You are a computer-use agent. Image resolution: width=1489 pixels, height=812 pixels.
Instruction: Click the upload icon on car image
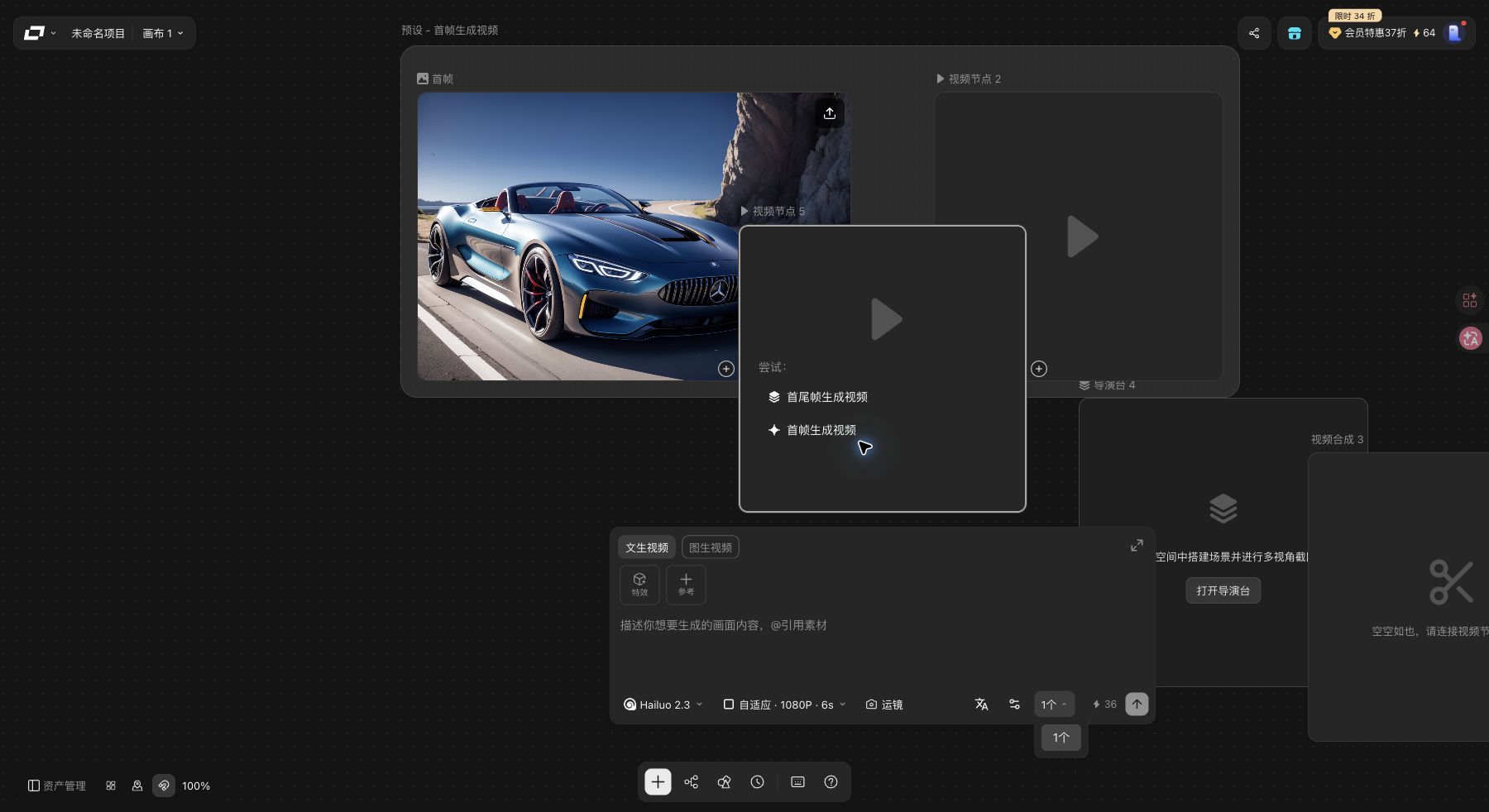pyautogui.click(x=830, y=113)
